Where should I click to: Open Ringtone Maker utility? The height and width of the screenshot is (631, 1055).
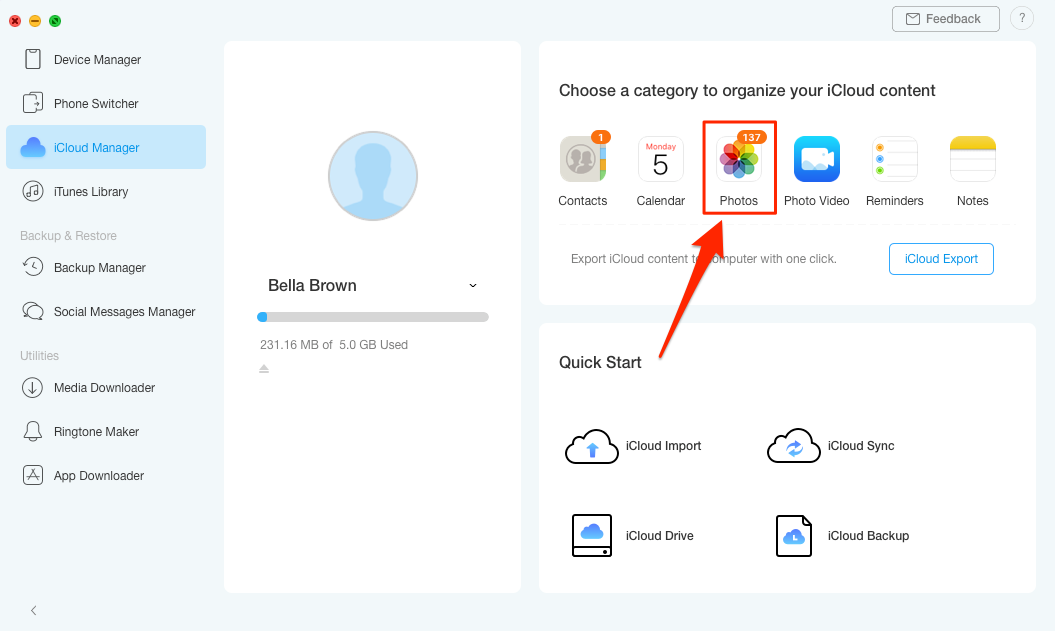click(x=106, y=431)
